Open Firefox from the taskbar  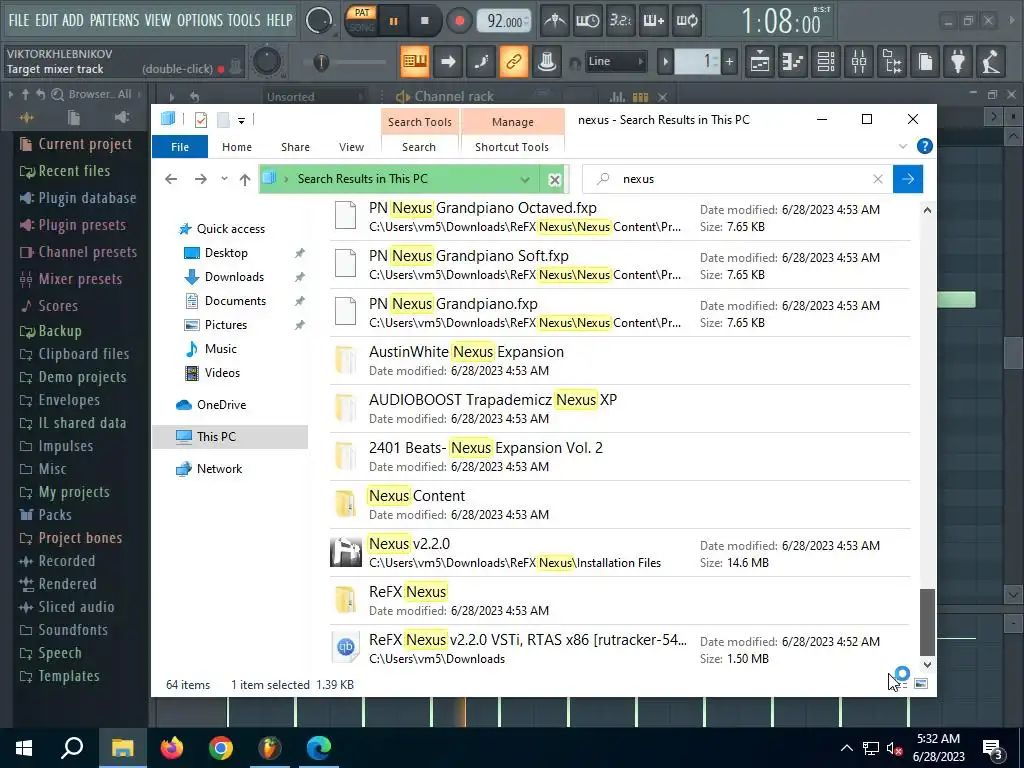pyautogui.click(x=172, y=748)
